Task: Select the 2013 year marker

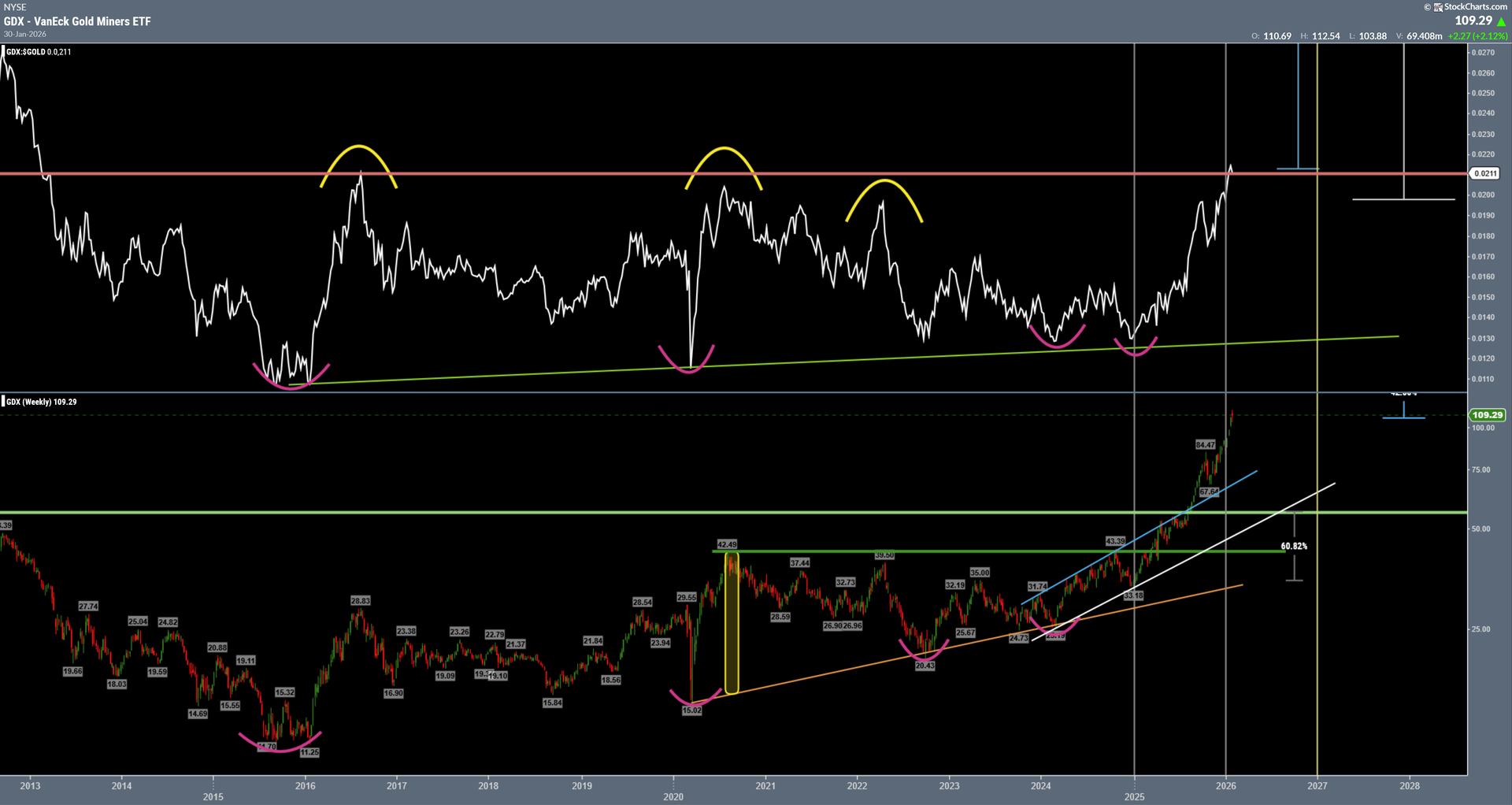Action: point(30,785)
